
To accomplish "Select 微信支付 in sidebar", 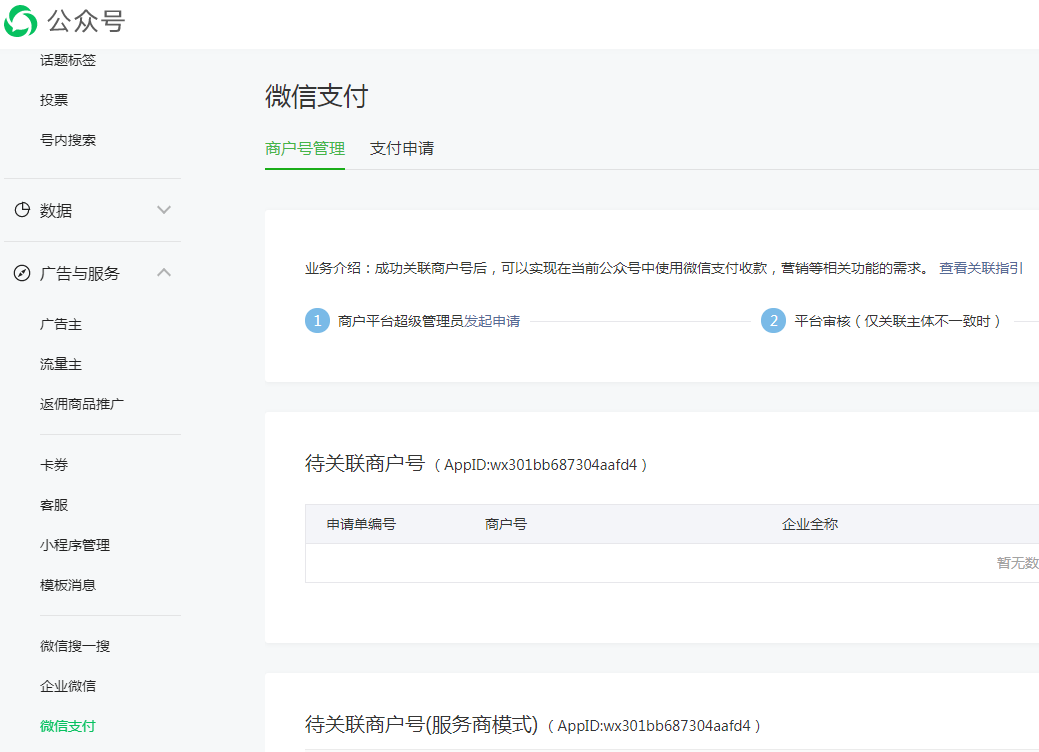I will click(x=68, y=726).
